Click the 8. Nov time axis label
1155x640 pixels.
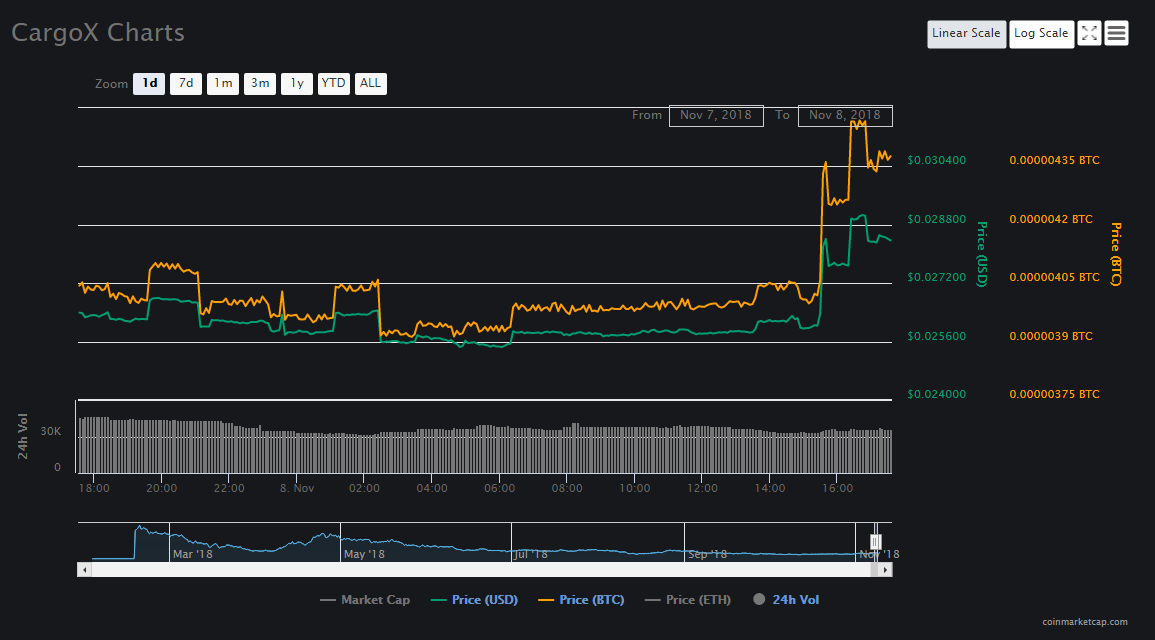297,488
